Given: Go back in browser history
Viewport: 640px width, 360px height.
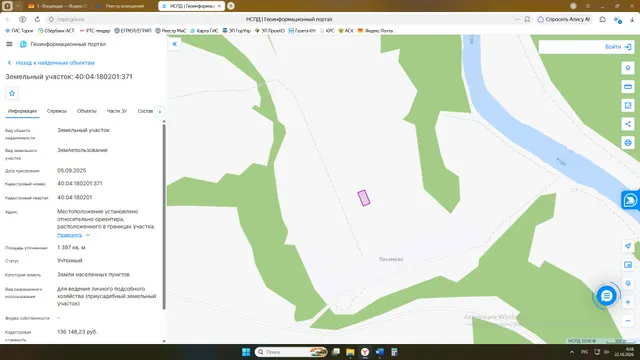Looking at the screenshot, I should pyautogui.click(x=8, y=19).
